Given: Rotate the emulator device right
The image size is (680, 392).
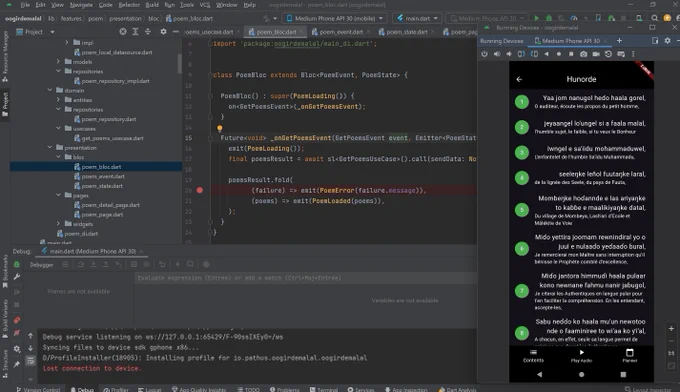Looking at the screenshot, I should point(534,54).
